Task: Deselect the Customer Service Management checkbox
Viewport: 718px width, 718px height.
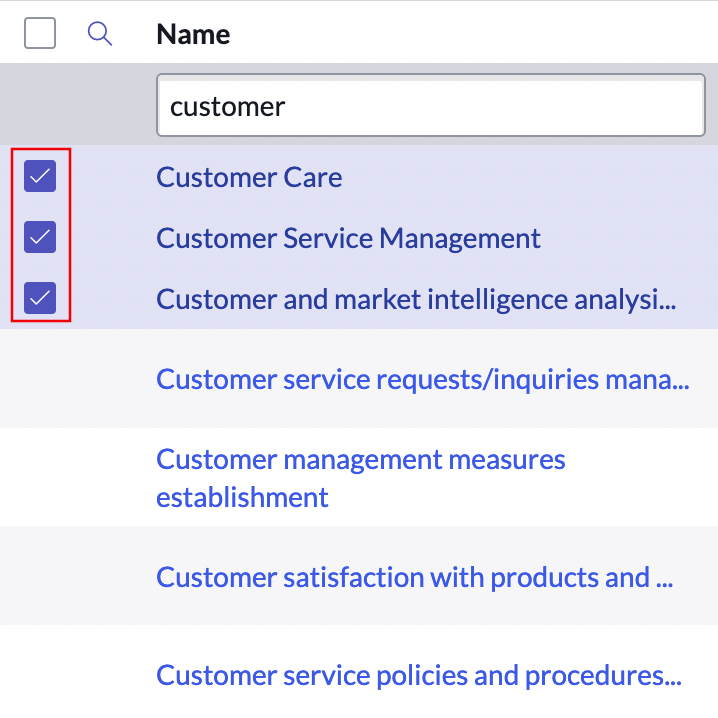Action: [40, 238]
